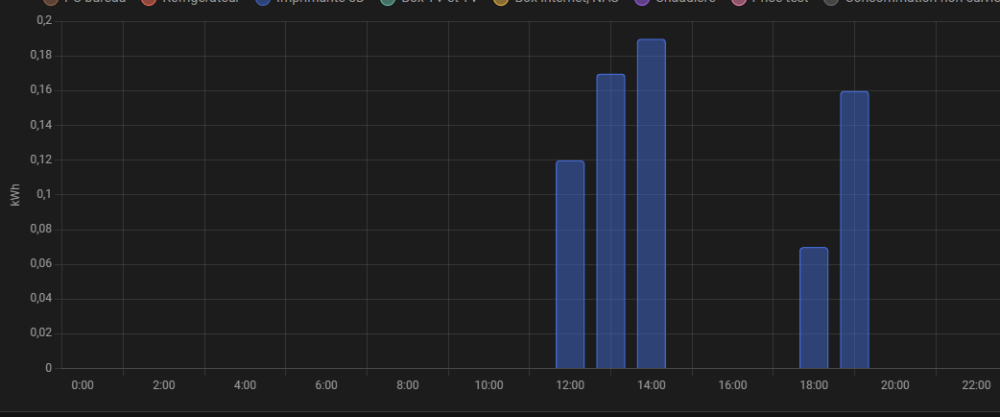Select the 0,12 kWh bar at 12:00
Screen dimensions: 1000x417
tap(570, 265)
